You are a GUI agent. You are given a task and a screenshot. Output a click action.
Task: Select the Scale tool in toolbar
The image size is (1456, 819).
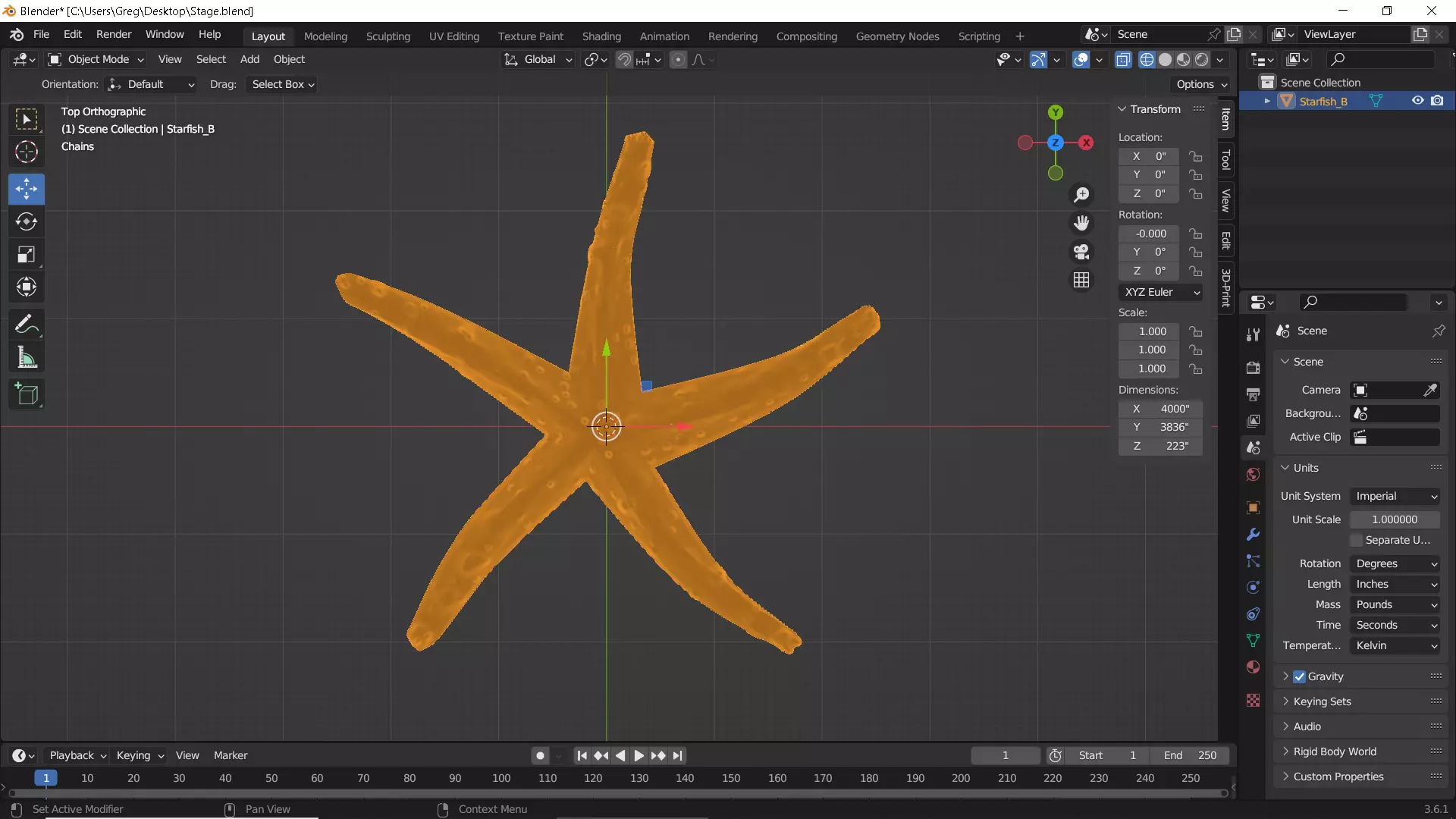27,255
